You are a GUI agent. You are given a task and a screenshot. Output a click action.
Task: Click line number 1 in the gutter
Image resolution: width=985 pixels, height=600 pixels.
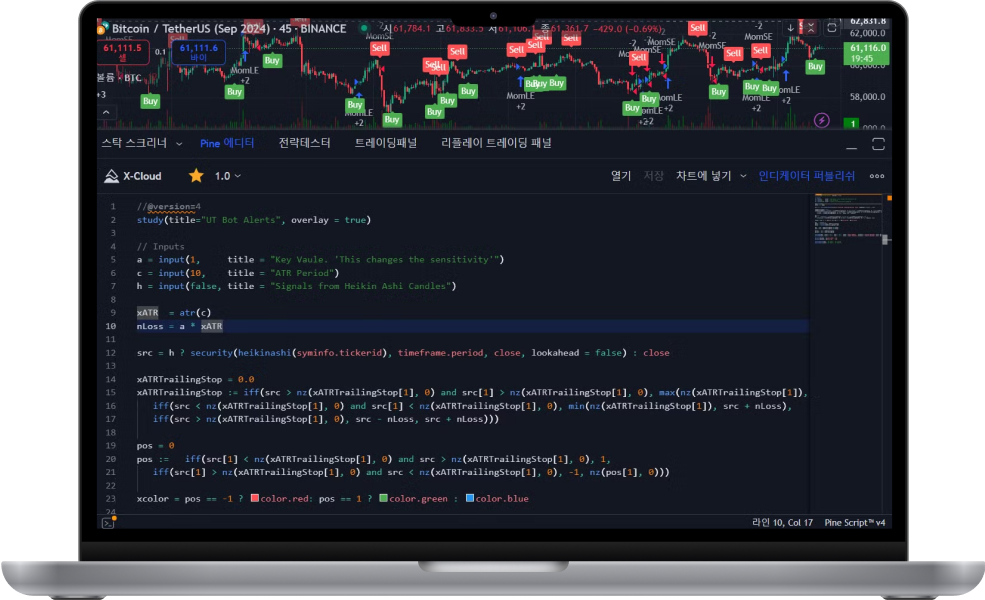(113, 206)
